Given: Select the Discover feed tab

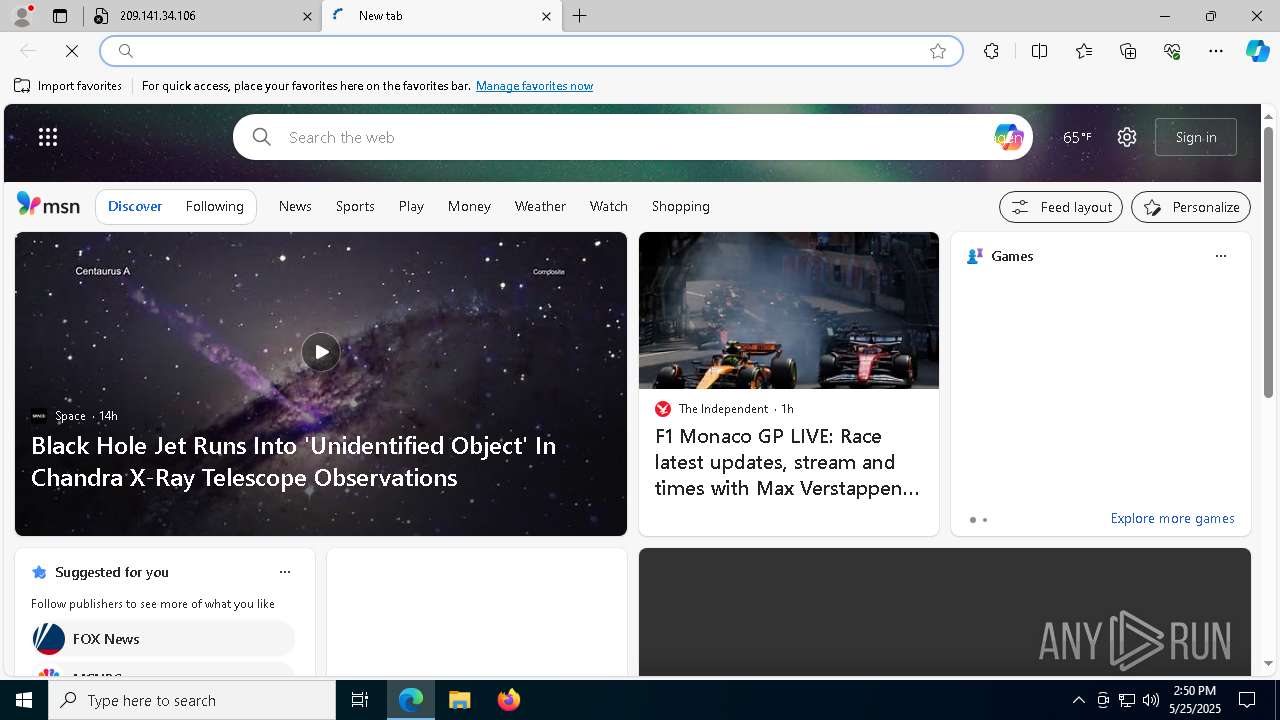Looking at the screenshot, I should (x=135, y=206).
